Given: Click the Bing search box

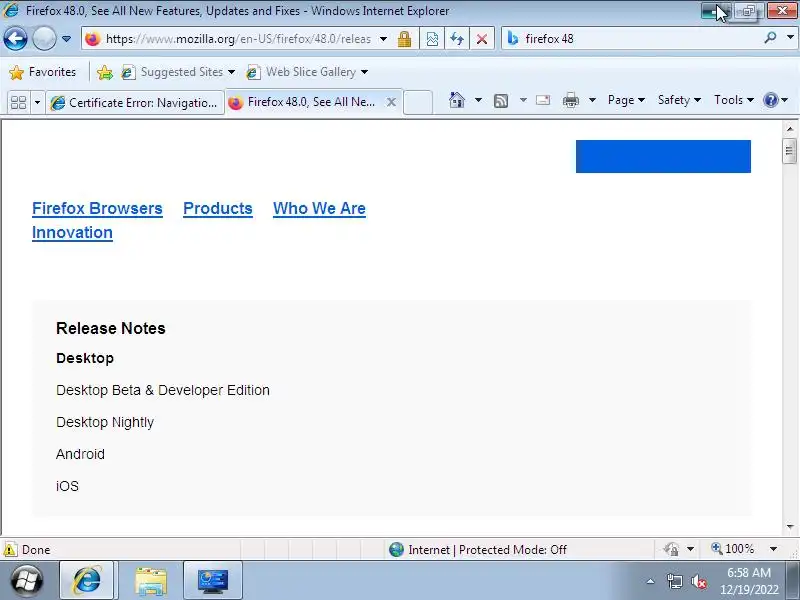Looking at the screenshot, I should 642,39.
